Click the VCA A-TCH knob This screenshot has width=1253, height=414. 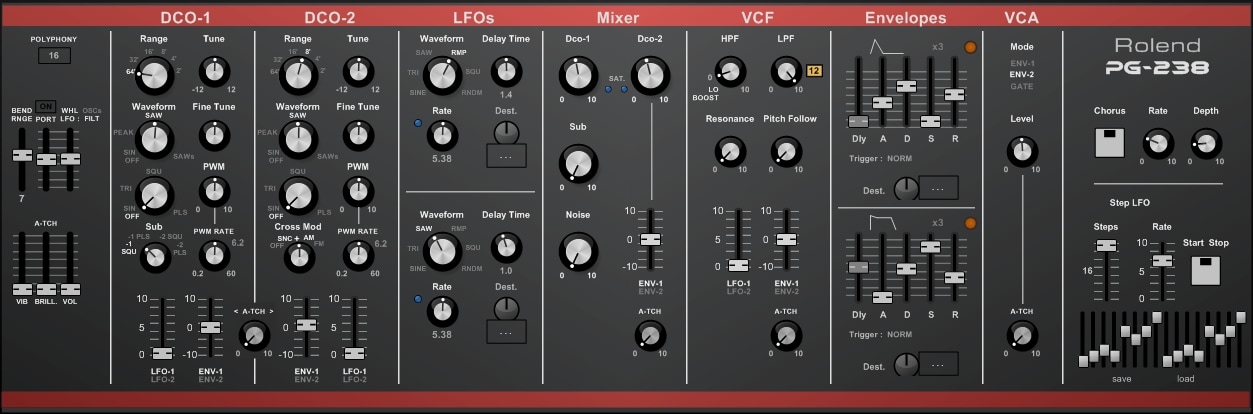pos(1021,335)
